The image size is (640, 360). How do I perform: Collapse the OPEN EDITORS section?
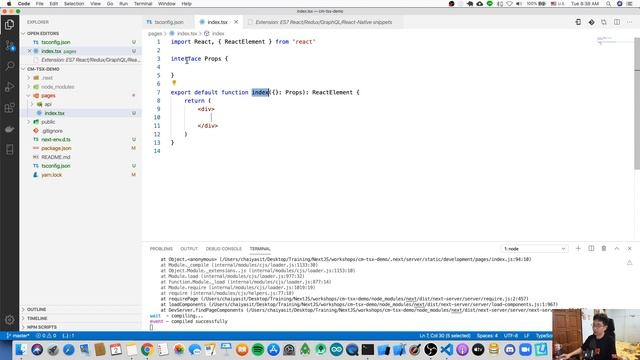click(x=43, y=33)
